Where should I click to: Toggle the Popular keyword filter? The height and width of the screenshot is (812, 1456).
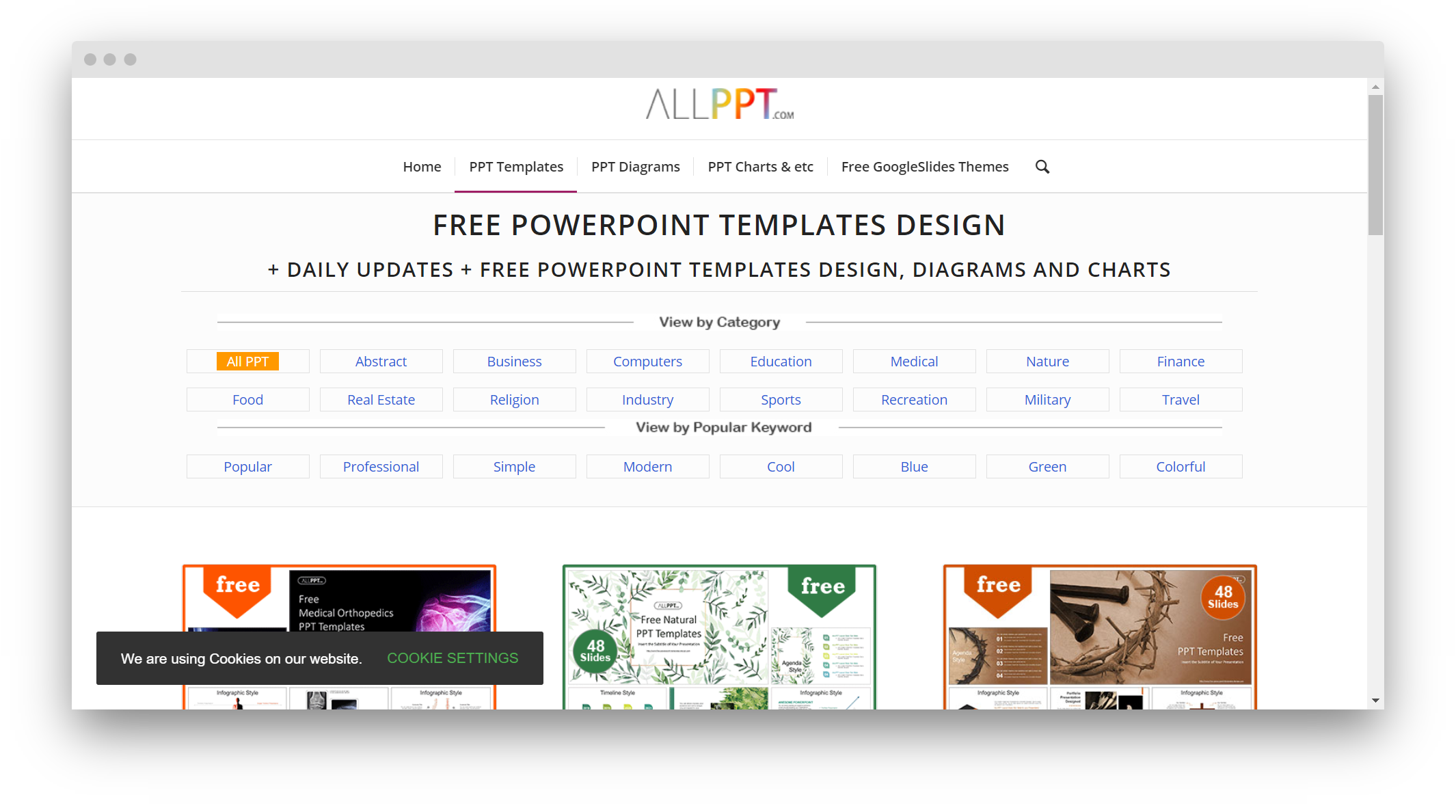click(247, 465)
